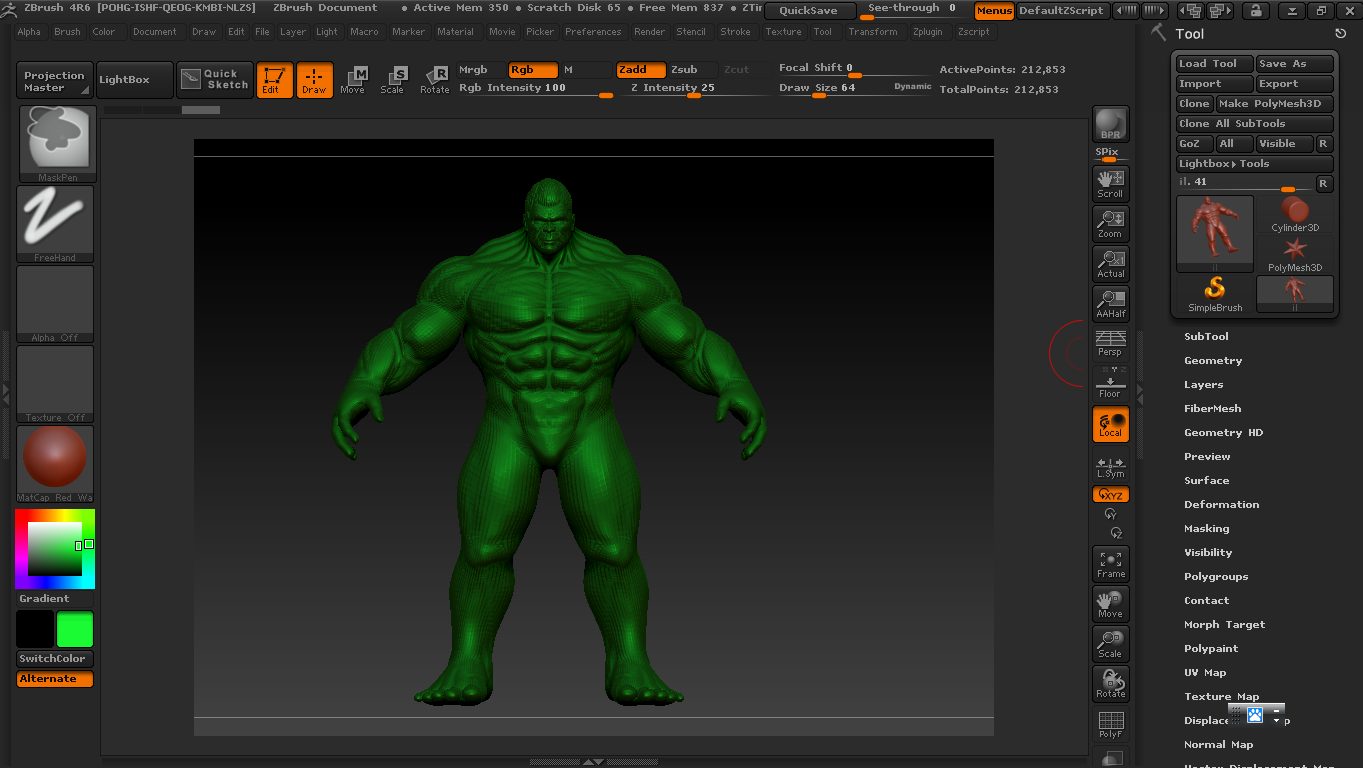Adjust the Z Intensity slider
The height and width of the screenshot is (768, 1363).
point(692,89)
